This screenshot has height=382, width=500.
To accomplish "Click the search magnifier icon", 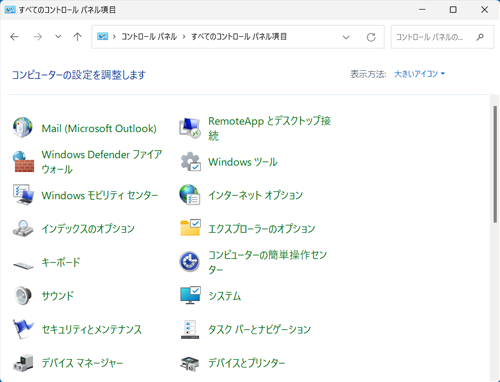I will click(480, 37).
